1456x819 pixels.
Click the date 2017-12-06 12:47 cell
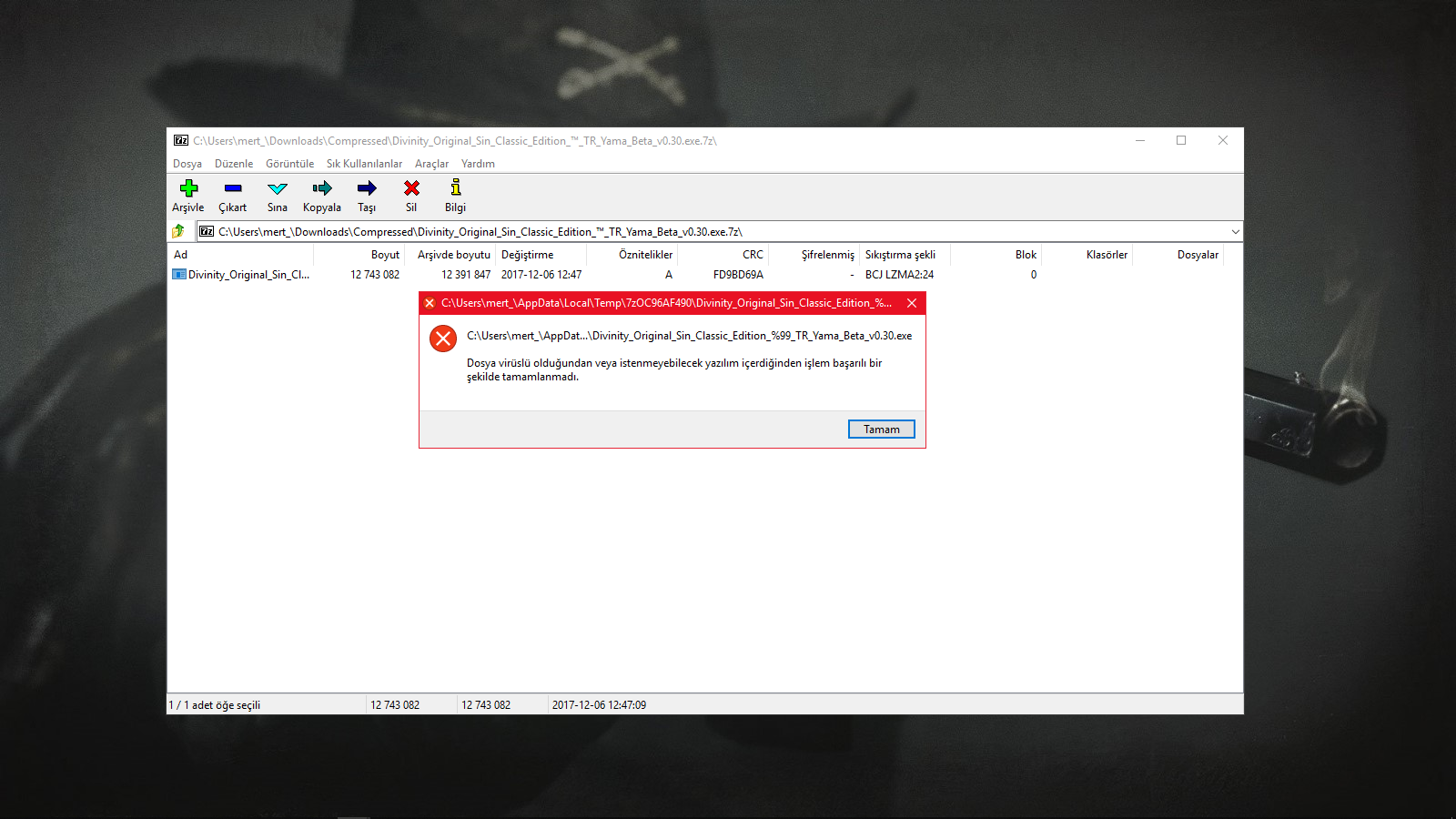pyautogui.click(x=541, y=275)
